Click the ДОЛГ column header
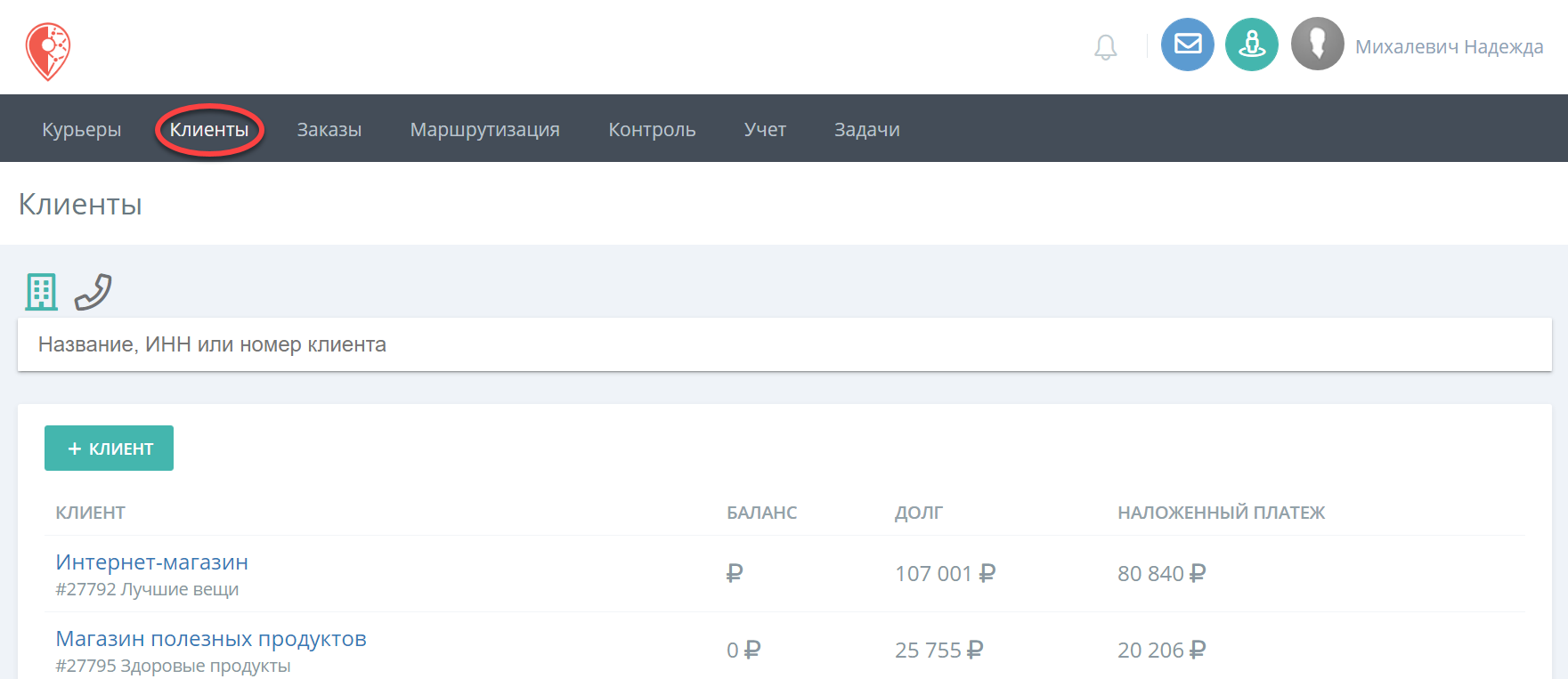This screenshot has height=679, width=1568. 919,513
